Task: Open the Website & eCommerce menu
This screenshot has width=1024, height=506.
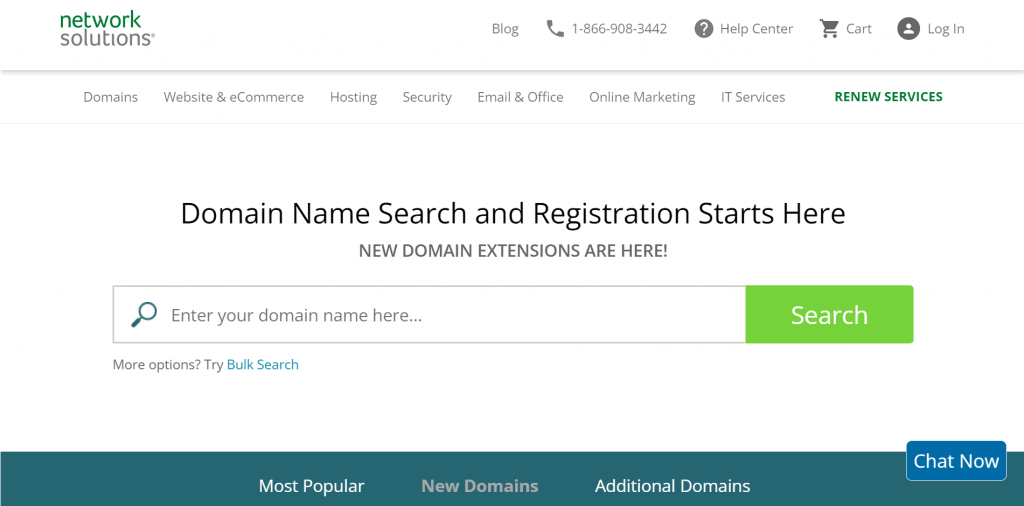Action: (x=234, y=97)
